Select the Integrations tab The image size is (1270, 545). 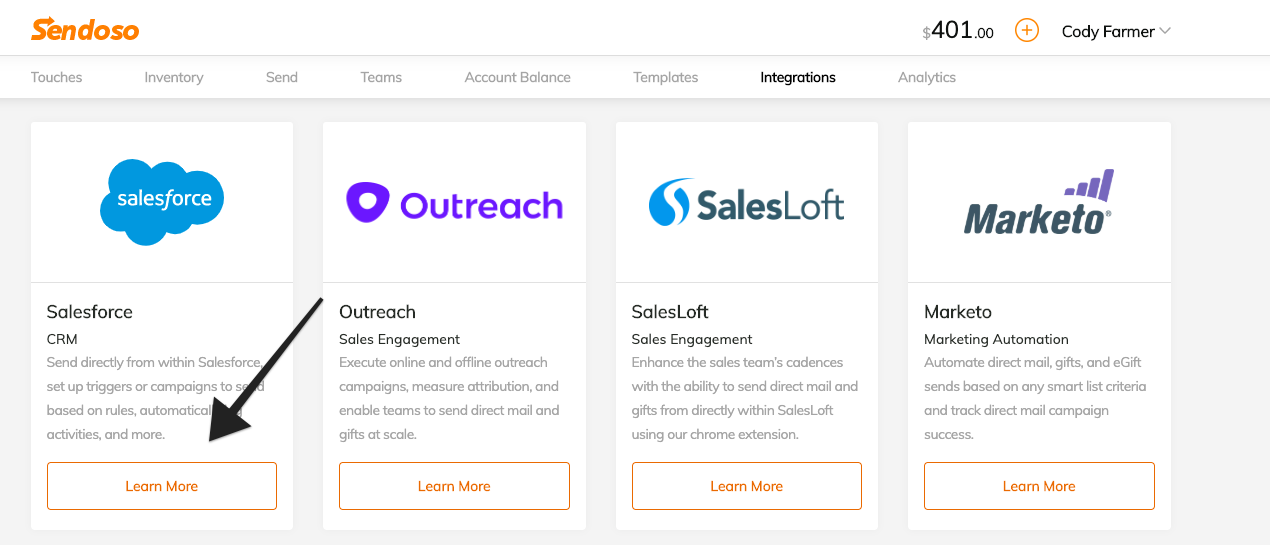(x=797, y=77)
